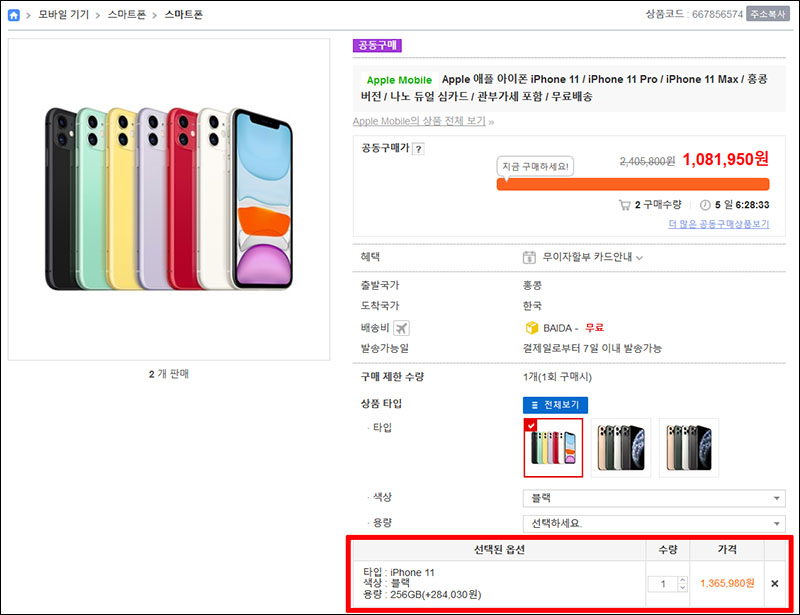The height and width of the screenshot is (615, 800).
Task: Click 5 일 6:28:33 countdown text
Action: (742, 205)
